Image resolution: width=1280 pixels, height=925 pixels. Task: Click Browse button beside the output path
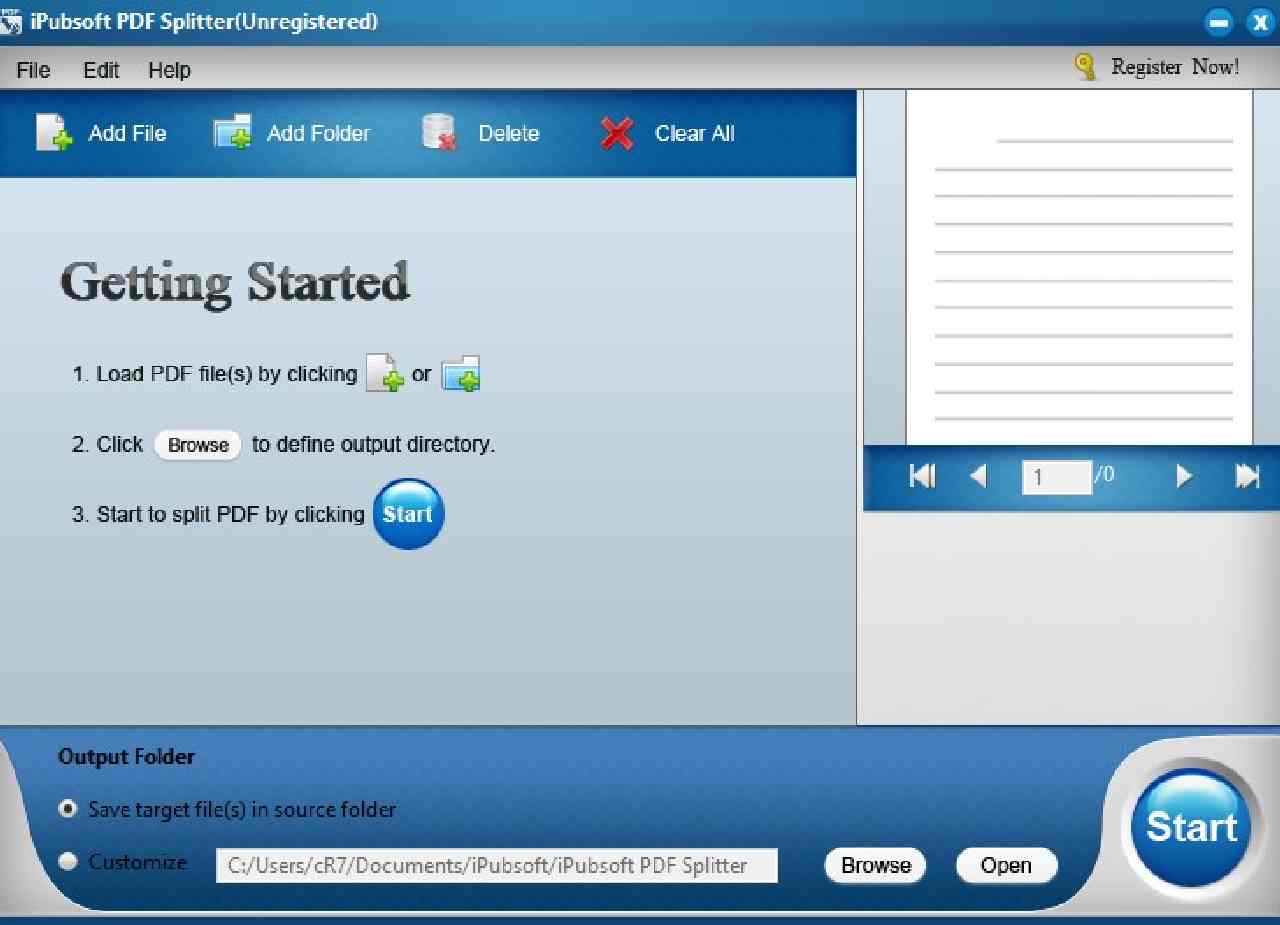[x=876, y=866]
